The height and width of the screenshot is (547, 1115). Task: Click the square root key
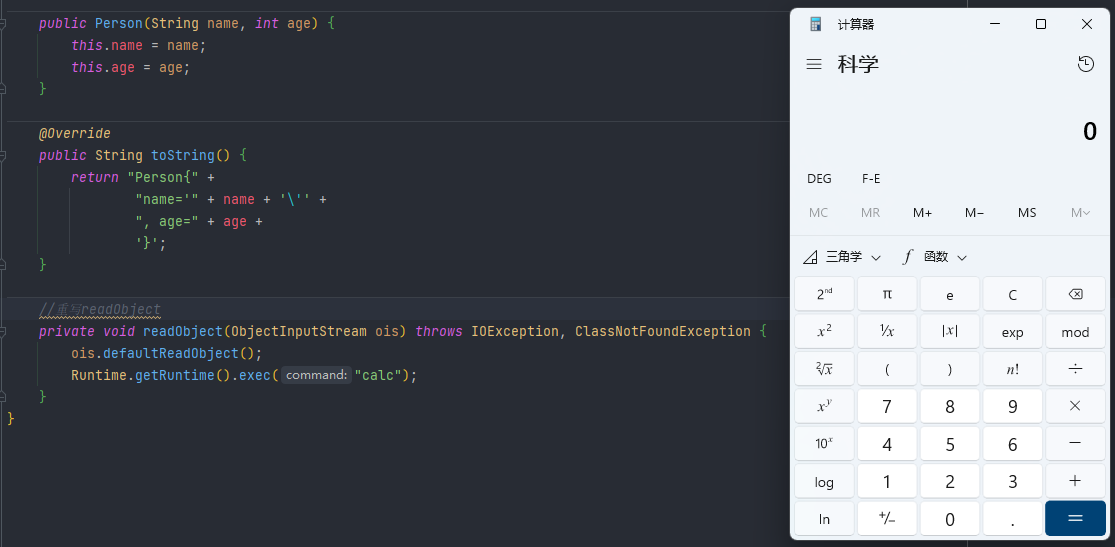[824, 368]
